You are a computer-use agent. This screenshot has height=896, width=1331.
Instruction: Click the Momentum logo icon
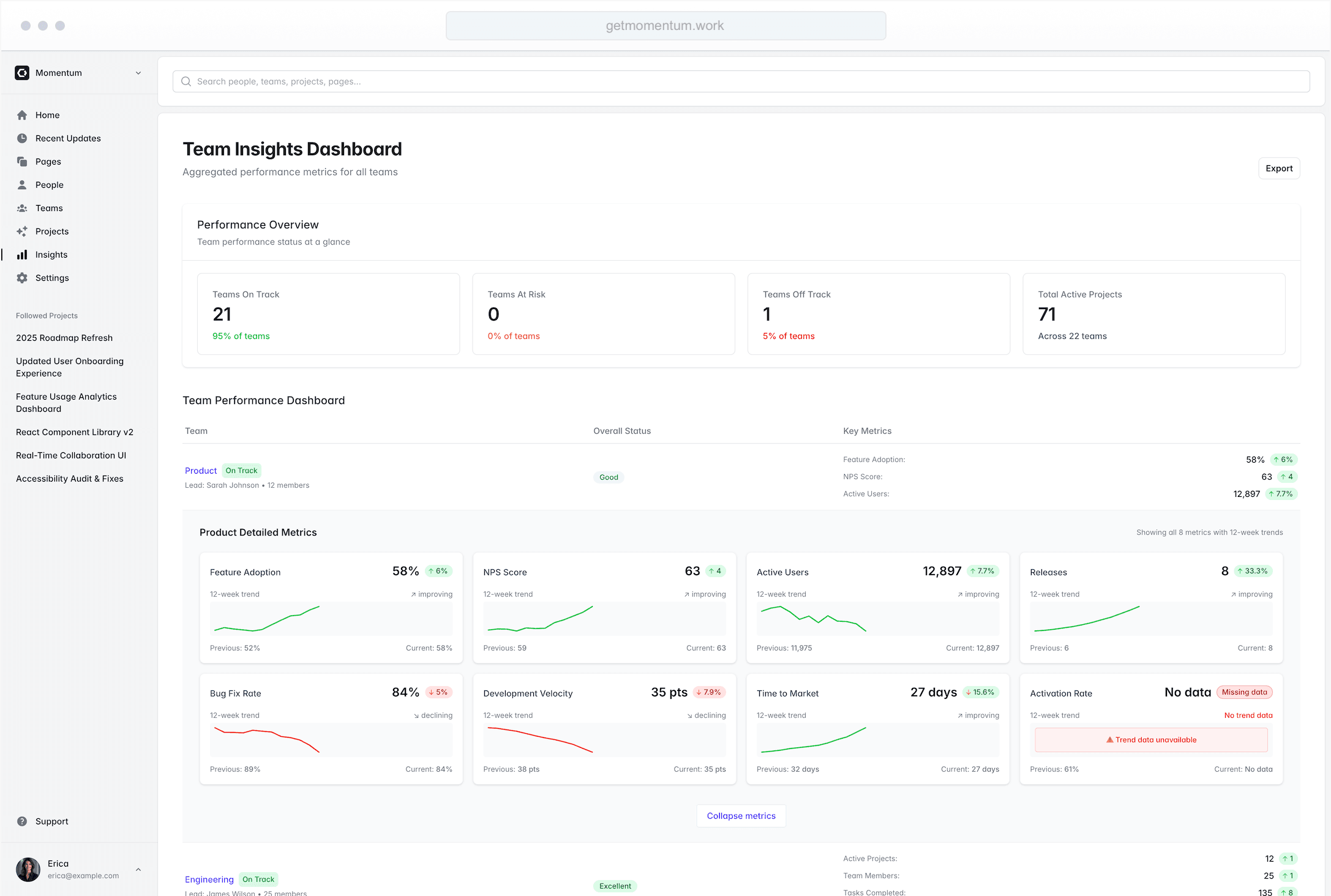[22, 73]
